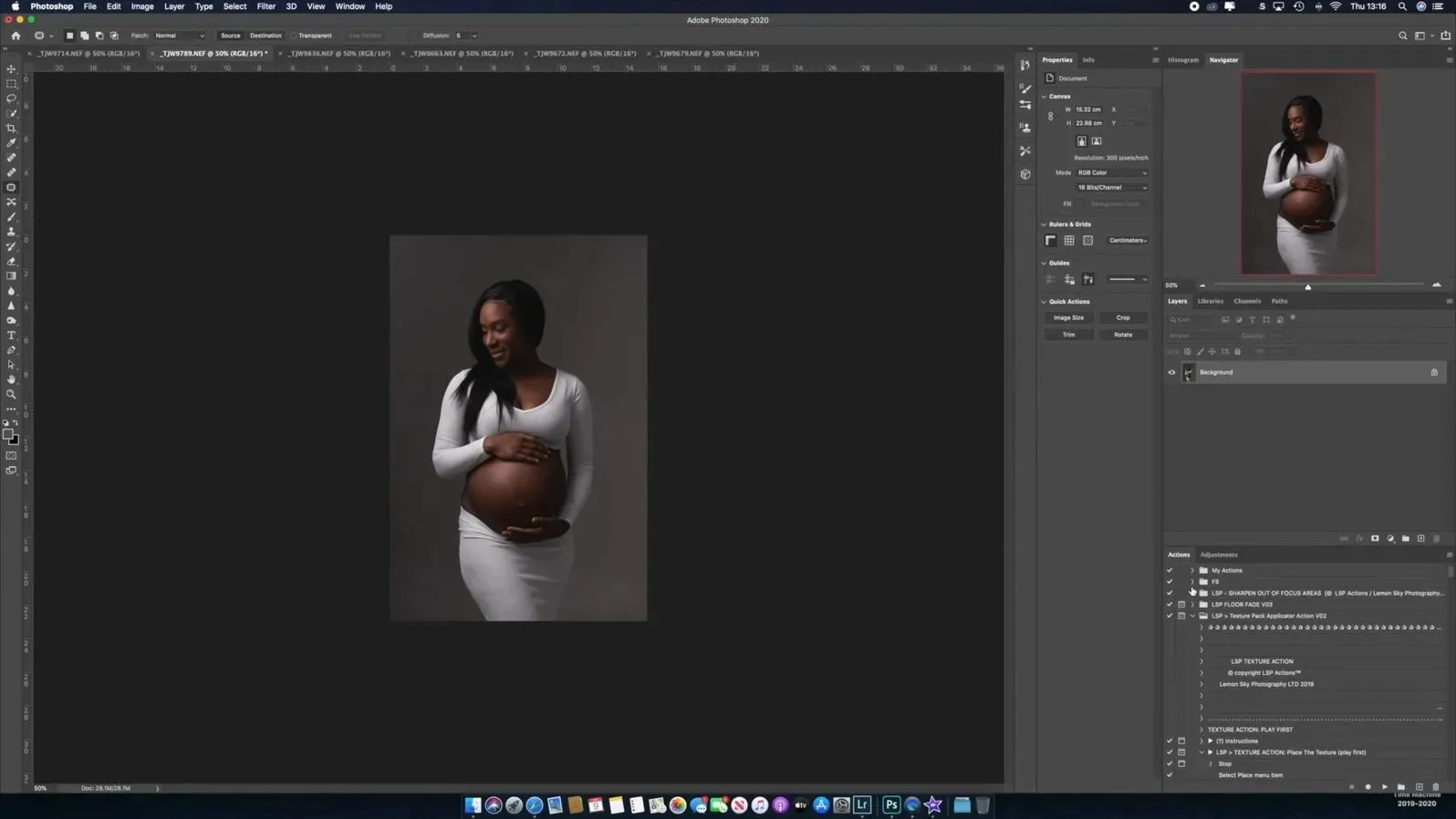
Task: Select the Zoom tool in toolbar
Action: 12,395
